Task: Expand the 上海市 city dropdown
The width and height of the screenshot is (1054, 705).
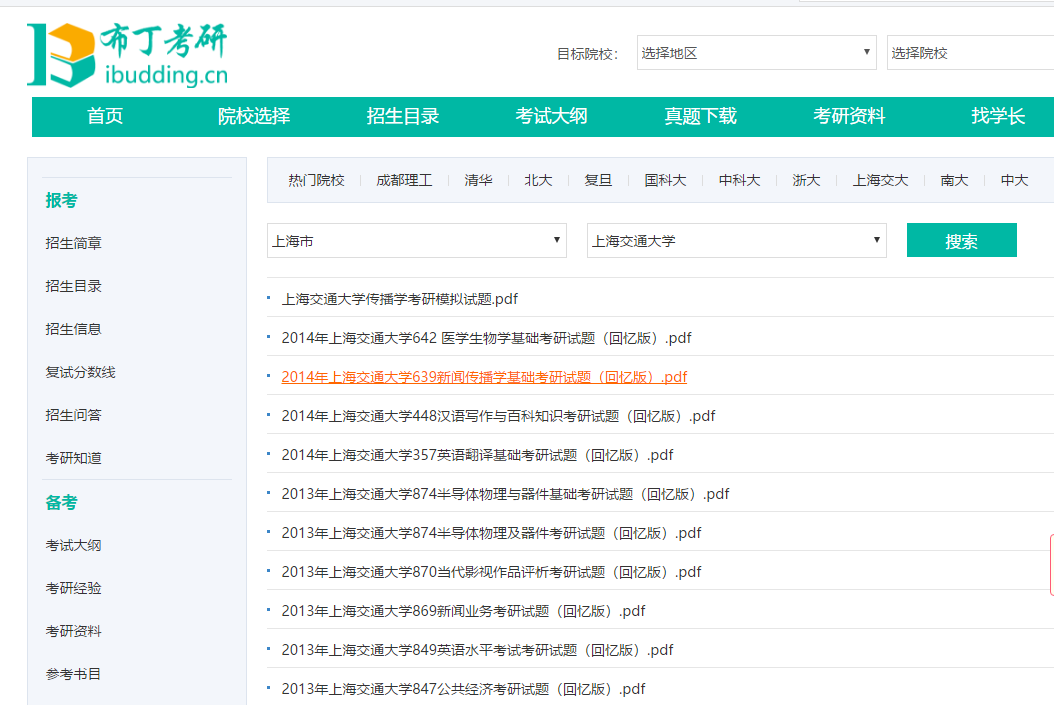Action: tap(417, 241)
